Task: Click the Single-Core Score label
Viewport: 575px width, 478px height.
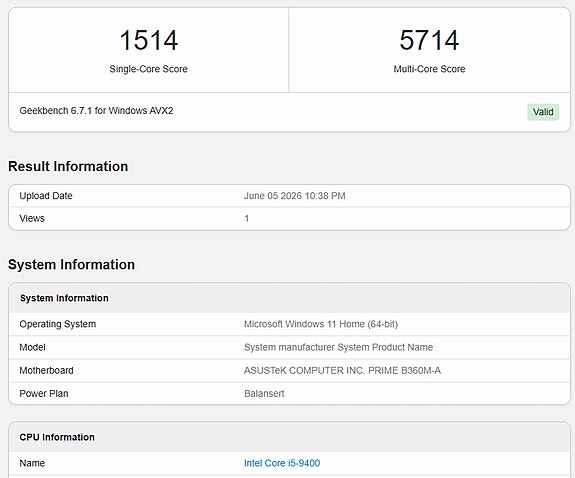Action: pos(149,69)
